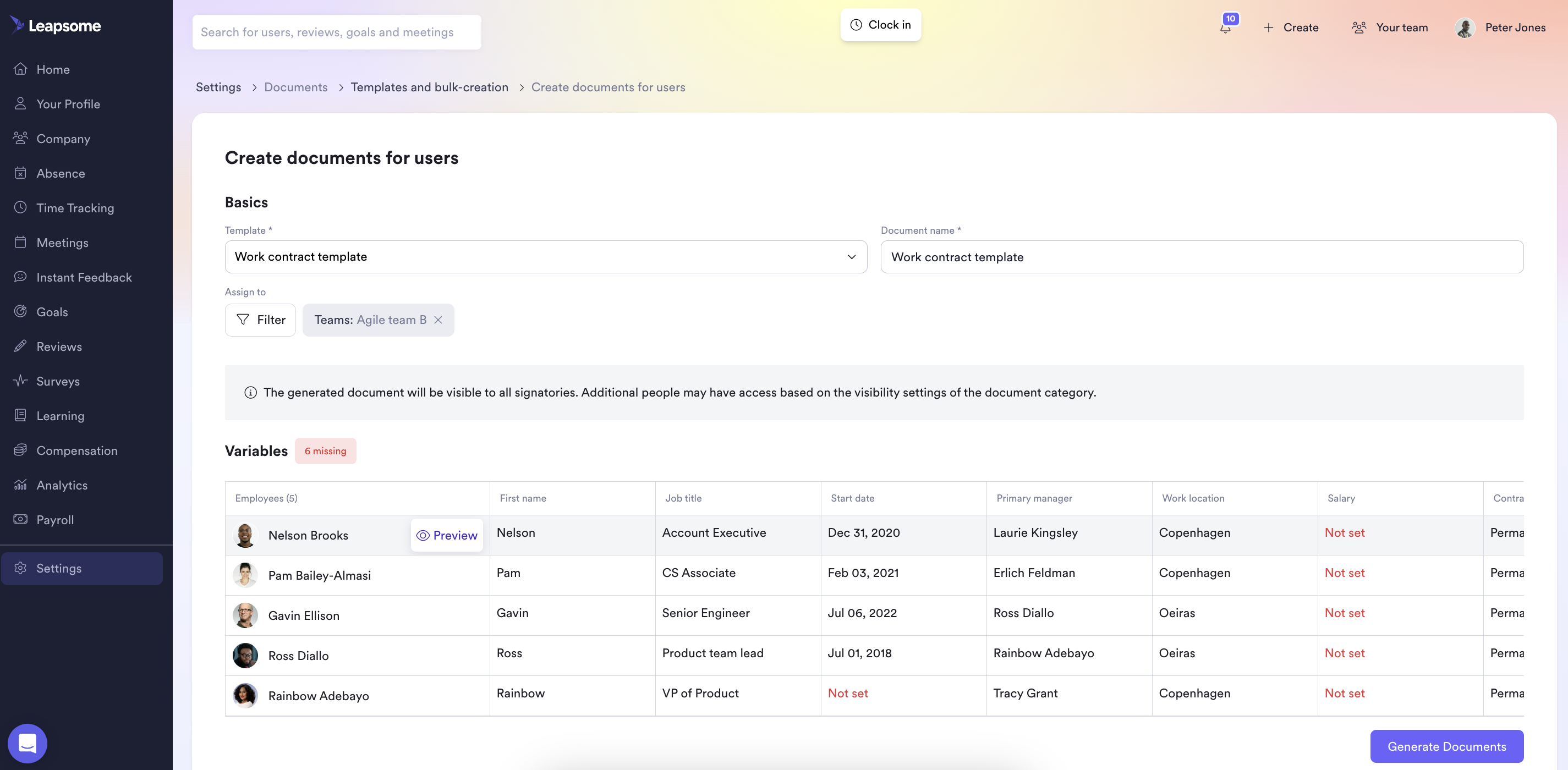Open the notifications bell icon
The height and width of the screenshot is (770, 1568).
point(1225,28)
